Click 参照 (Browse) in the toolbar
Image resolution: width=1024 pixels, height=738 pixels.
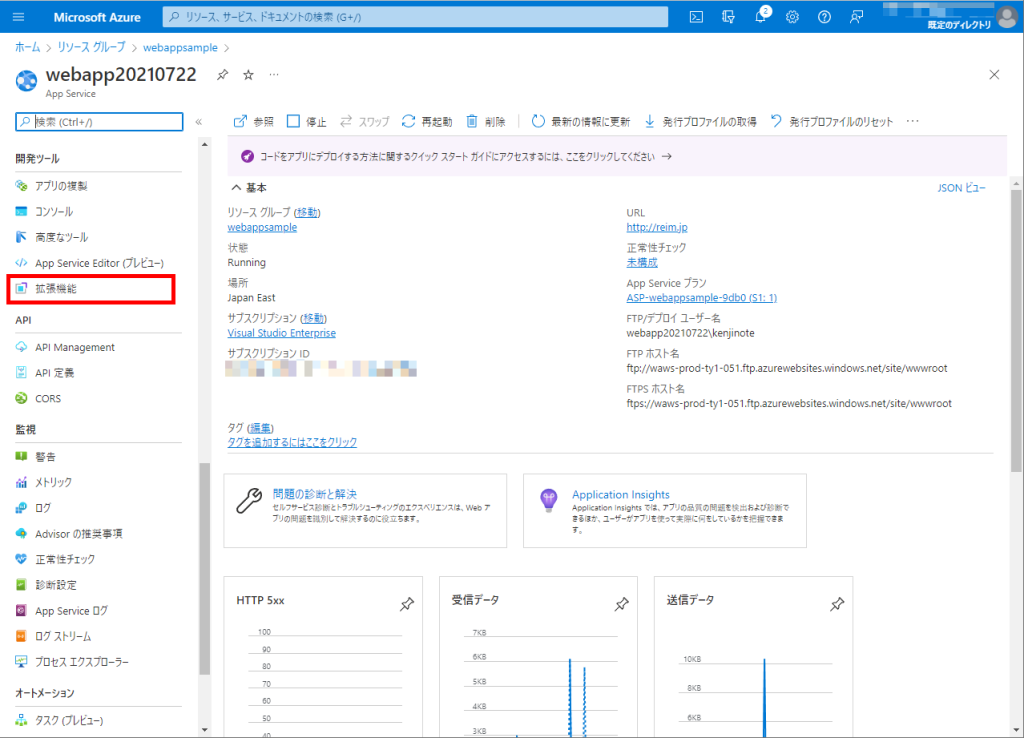coord(253,121)
